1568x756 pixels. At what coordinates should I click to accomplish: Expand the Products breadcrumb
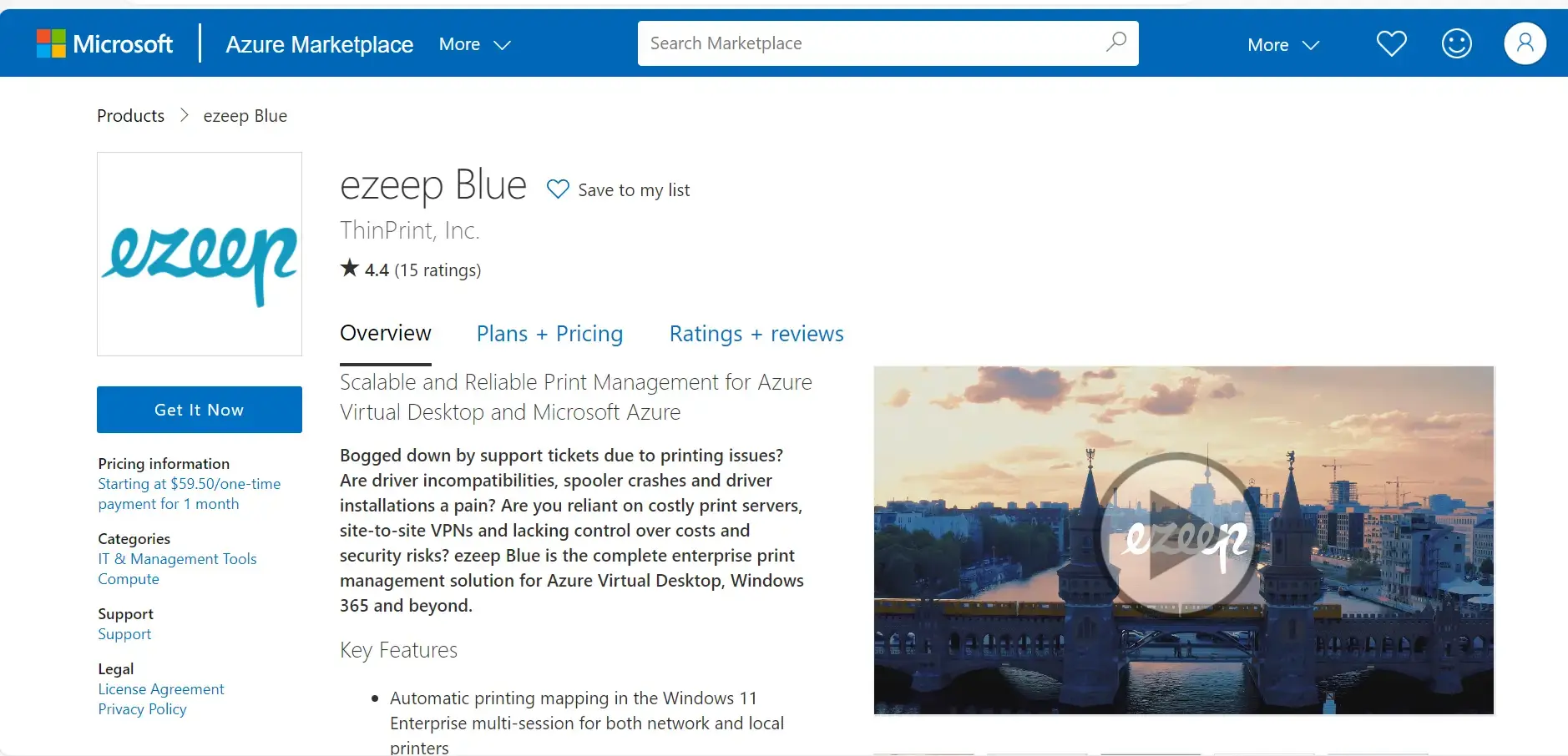point(130,115)
